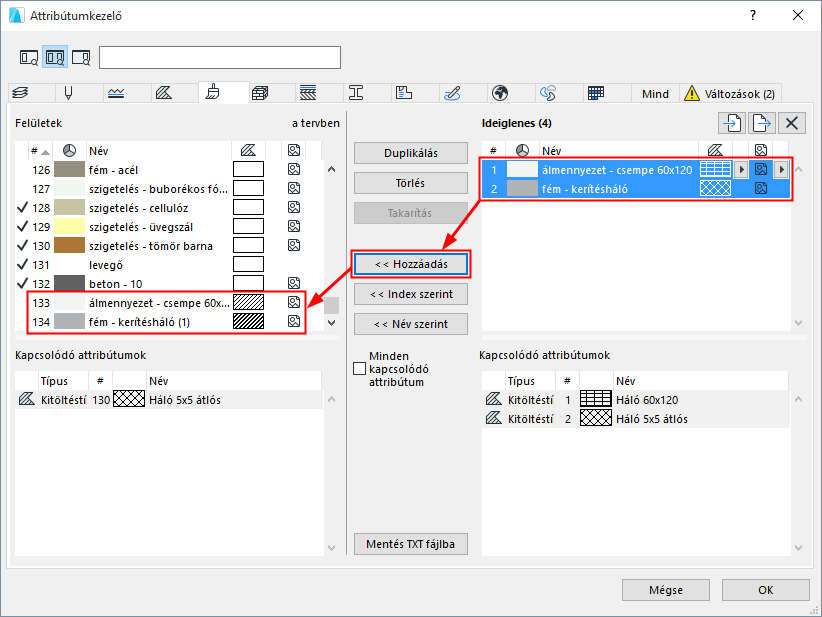Select left row 133 álmennyezet - csempe
The width and height of the screenshot is (822, 617).
[x=168, y=302]
